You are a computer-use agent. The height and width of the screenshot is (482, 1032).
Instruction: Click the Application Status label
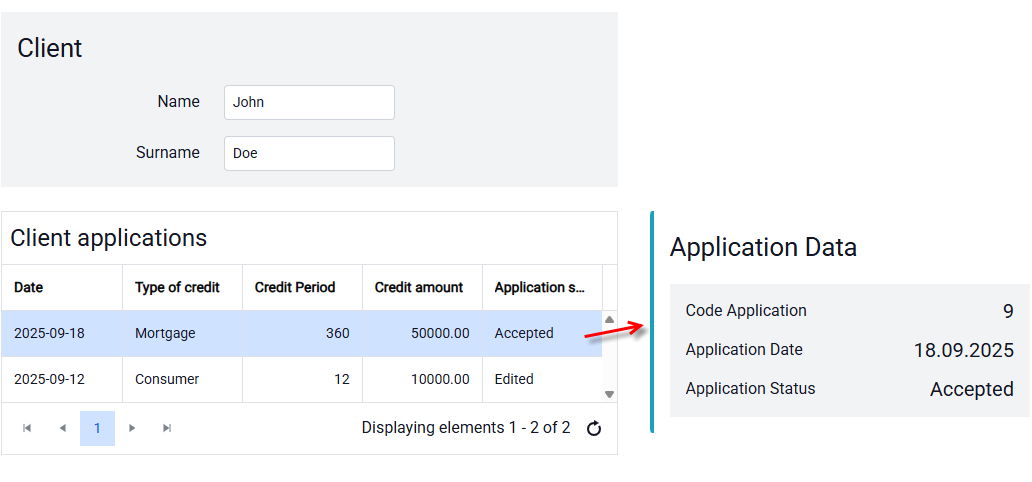click(x=750, y=388)
